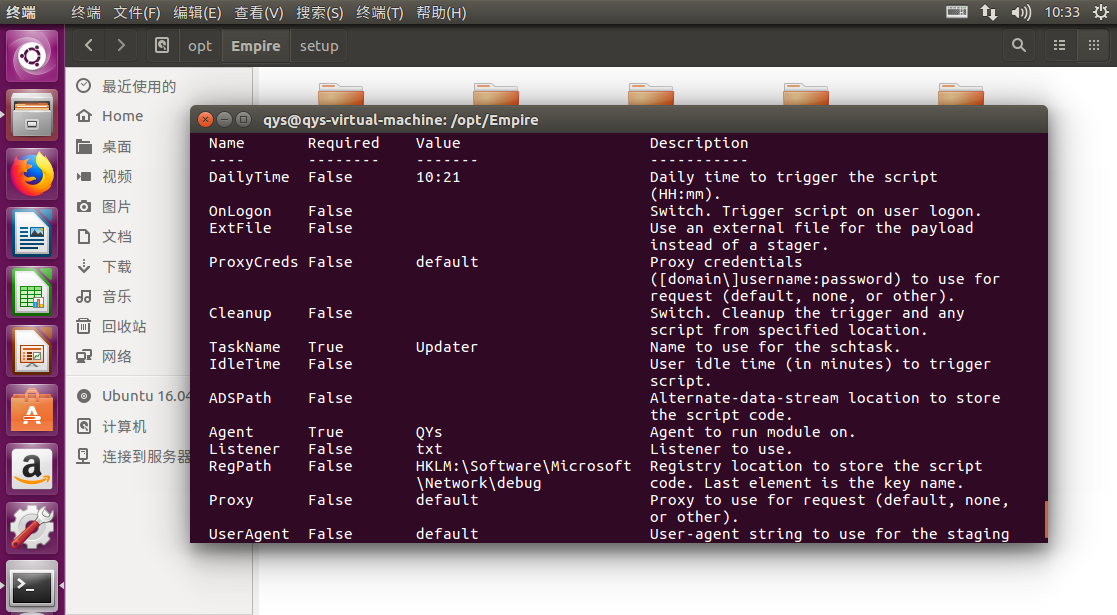This screenshot has height=615, width=1117.
Task: Click the clock showing 10:33
Action: click(x=1062, y=12)
